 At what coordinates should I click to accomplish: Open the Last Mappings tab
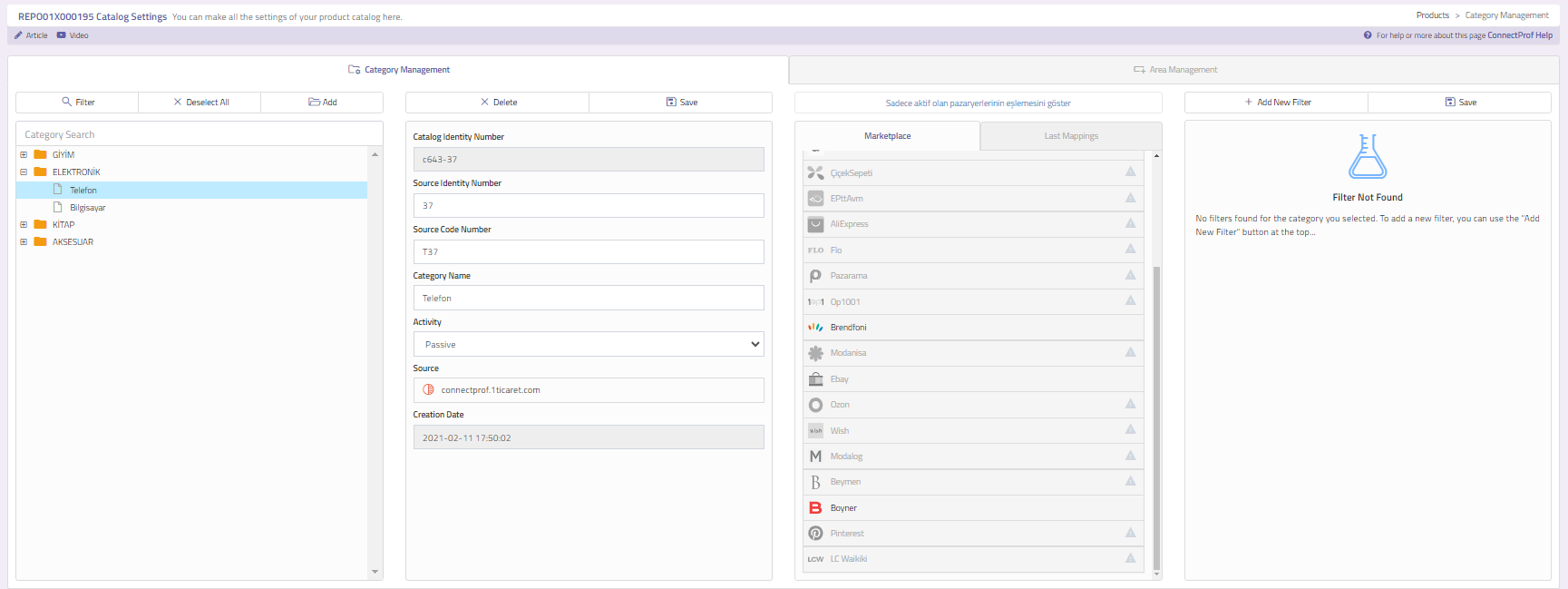pos(1070,136)
